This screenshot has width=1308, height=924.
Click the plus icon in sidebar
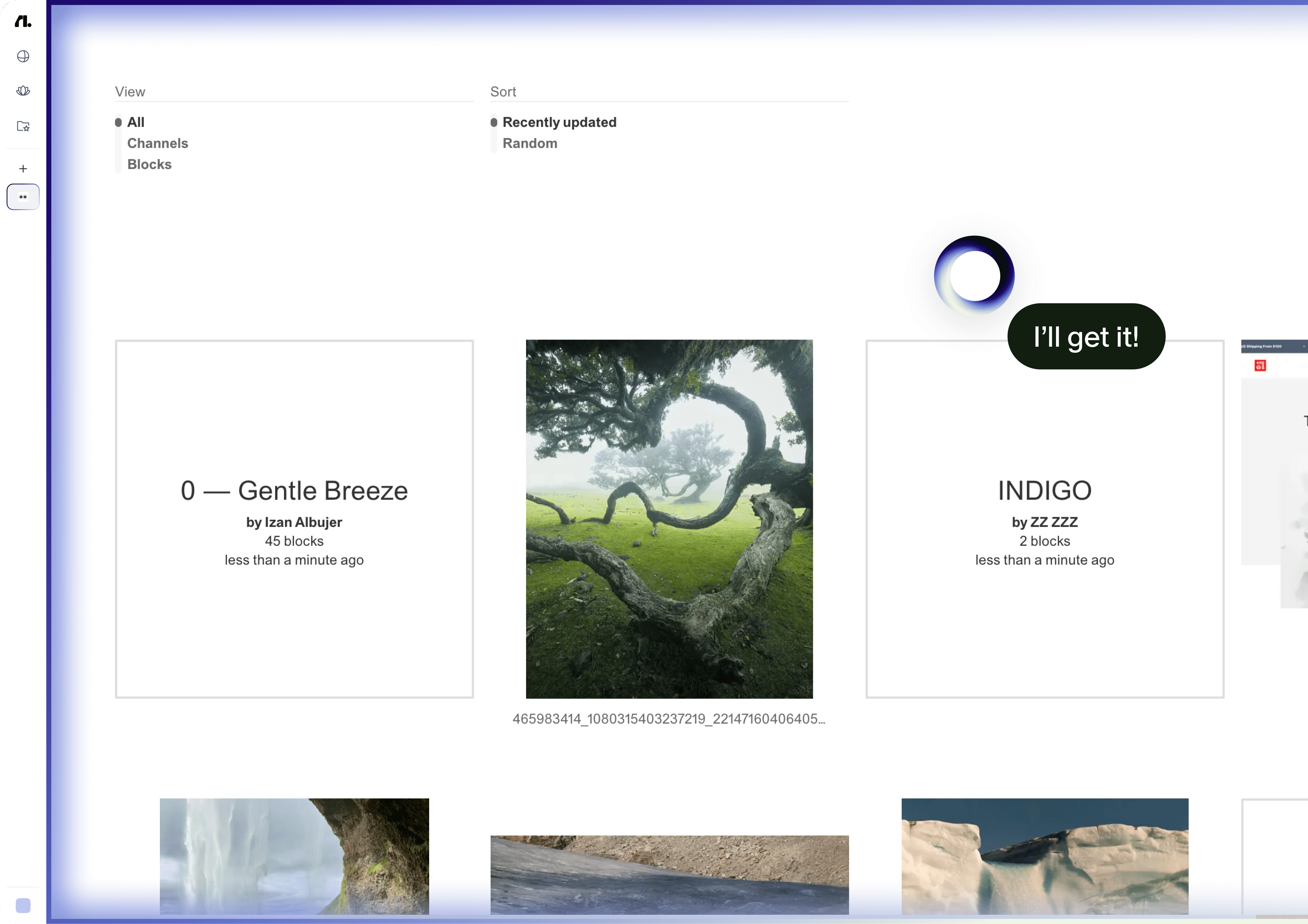tap(23, 169)
